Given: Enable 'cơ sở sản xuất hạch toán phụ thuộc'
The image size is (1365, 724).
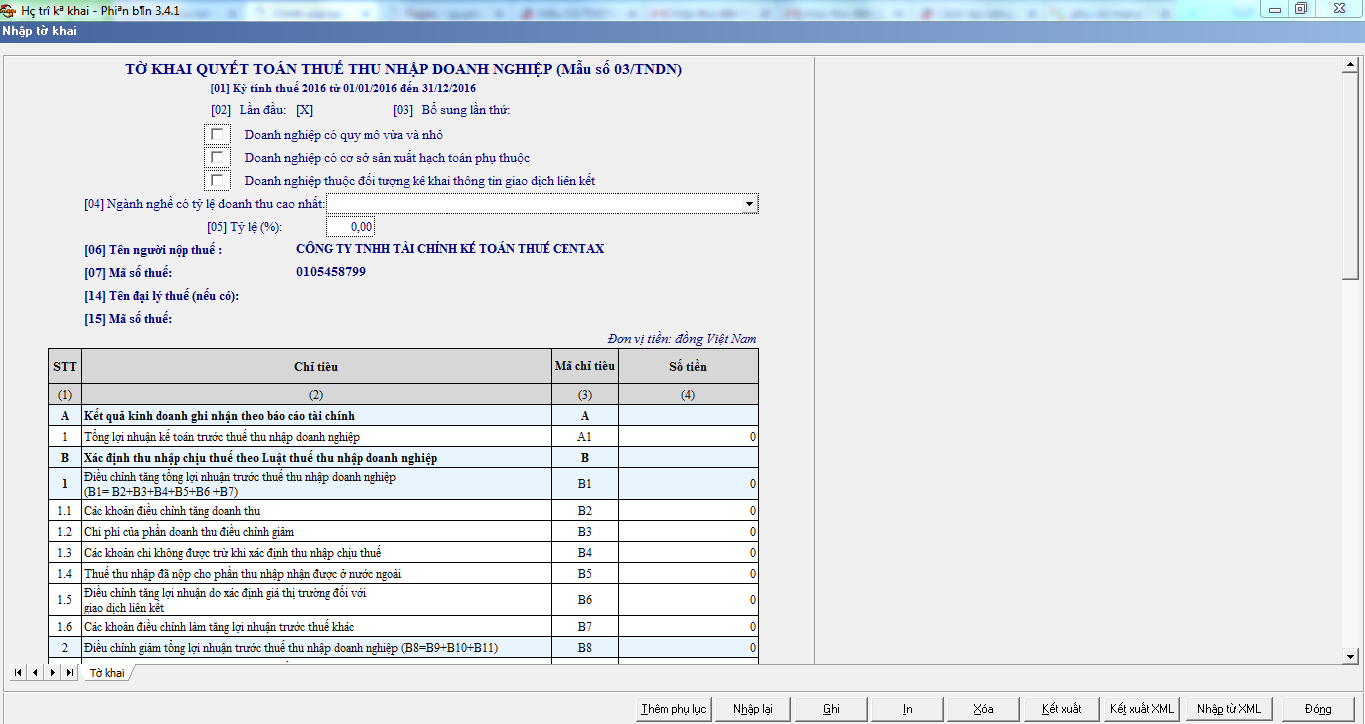Looking at the screenshot, I should pos(217,158).
